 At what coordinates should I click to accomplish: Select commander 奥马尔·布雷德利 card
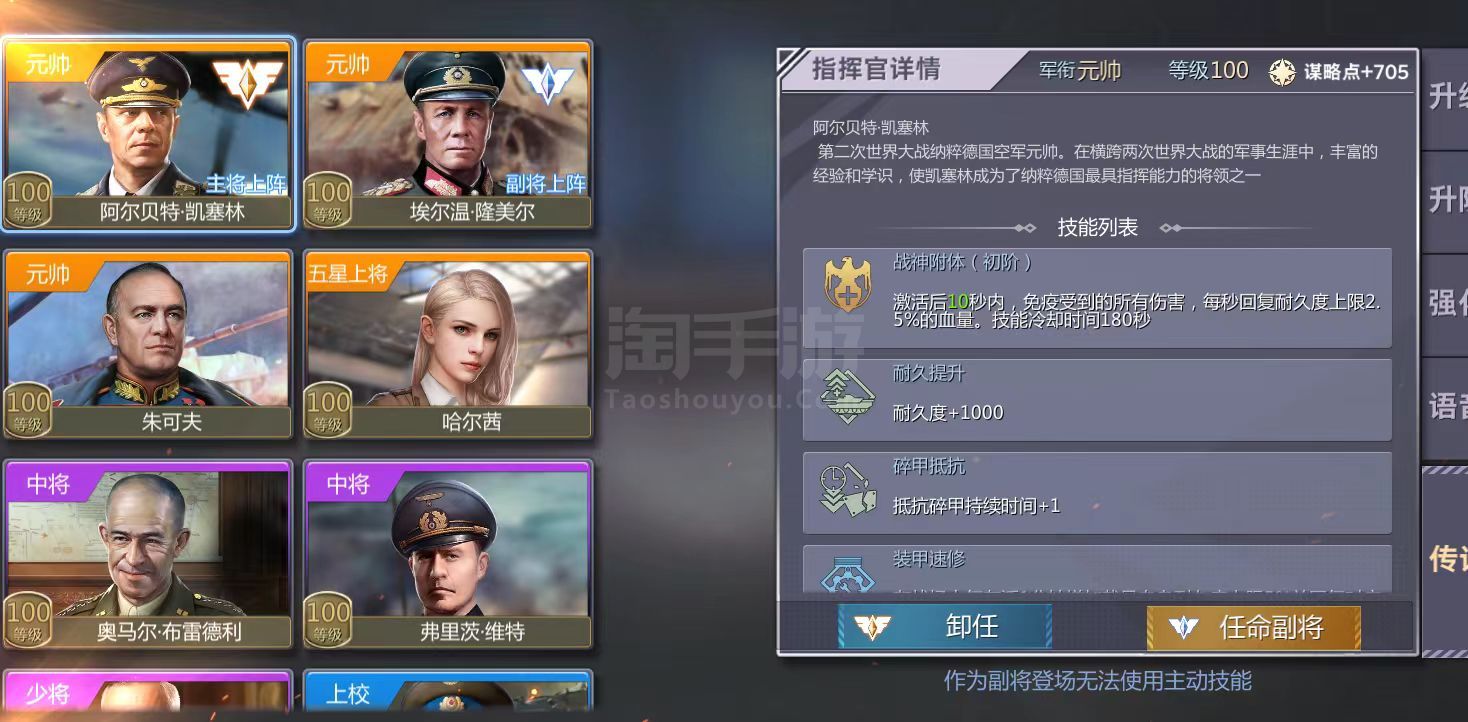[x=148, y=554]
